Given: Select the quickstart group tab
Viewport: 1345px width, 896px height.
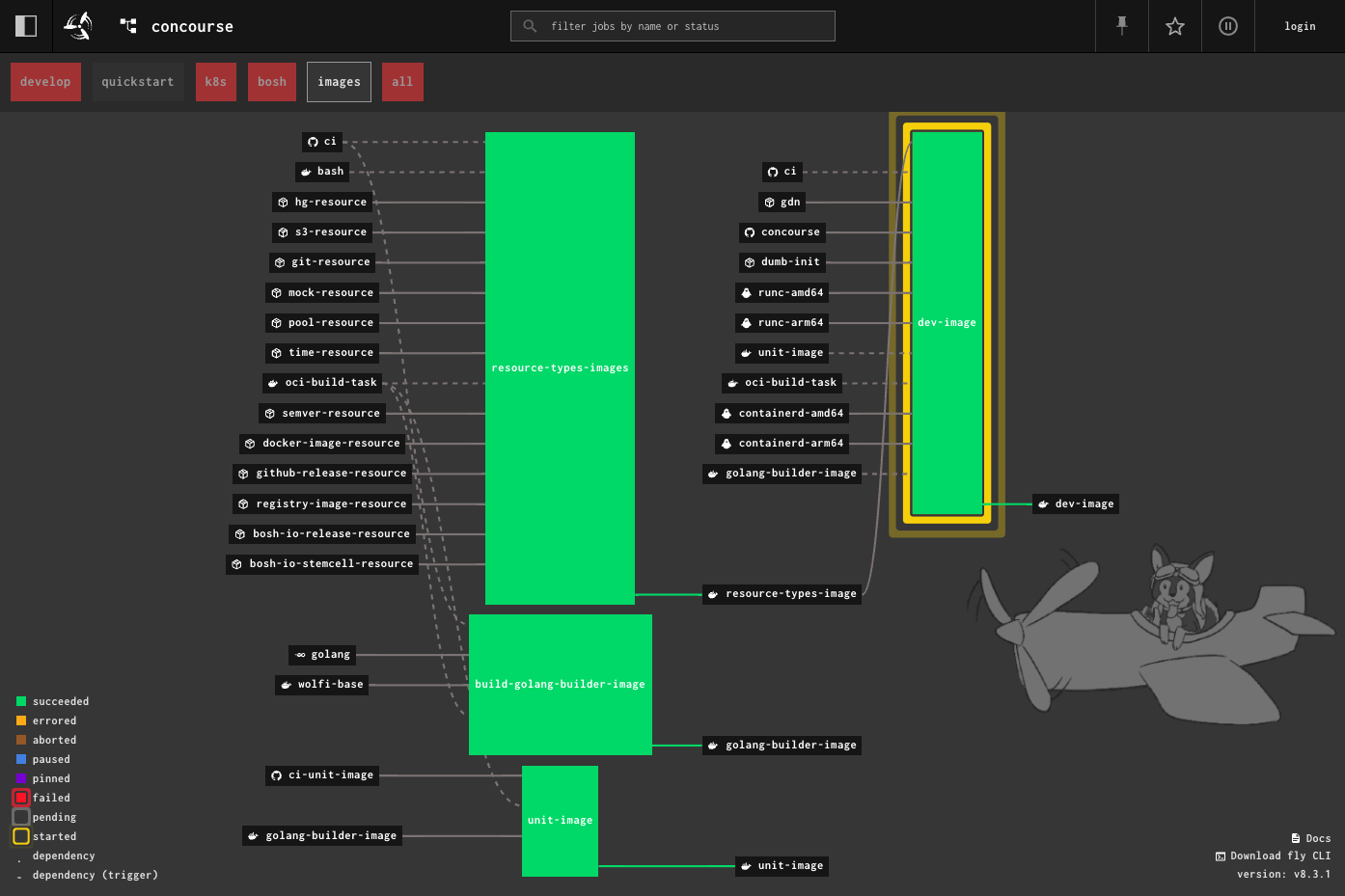Looking at the screenshot, I should click(138, 82).
